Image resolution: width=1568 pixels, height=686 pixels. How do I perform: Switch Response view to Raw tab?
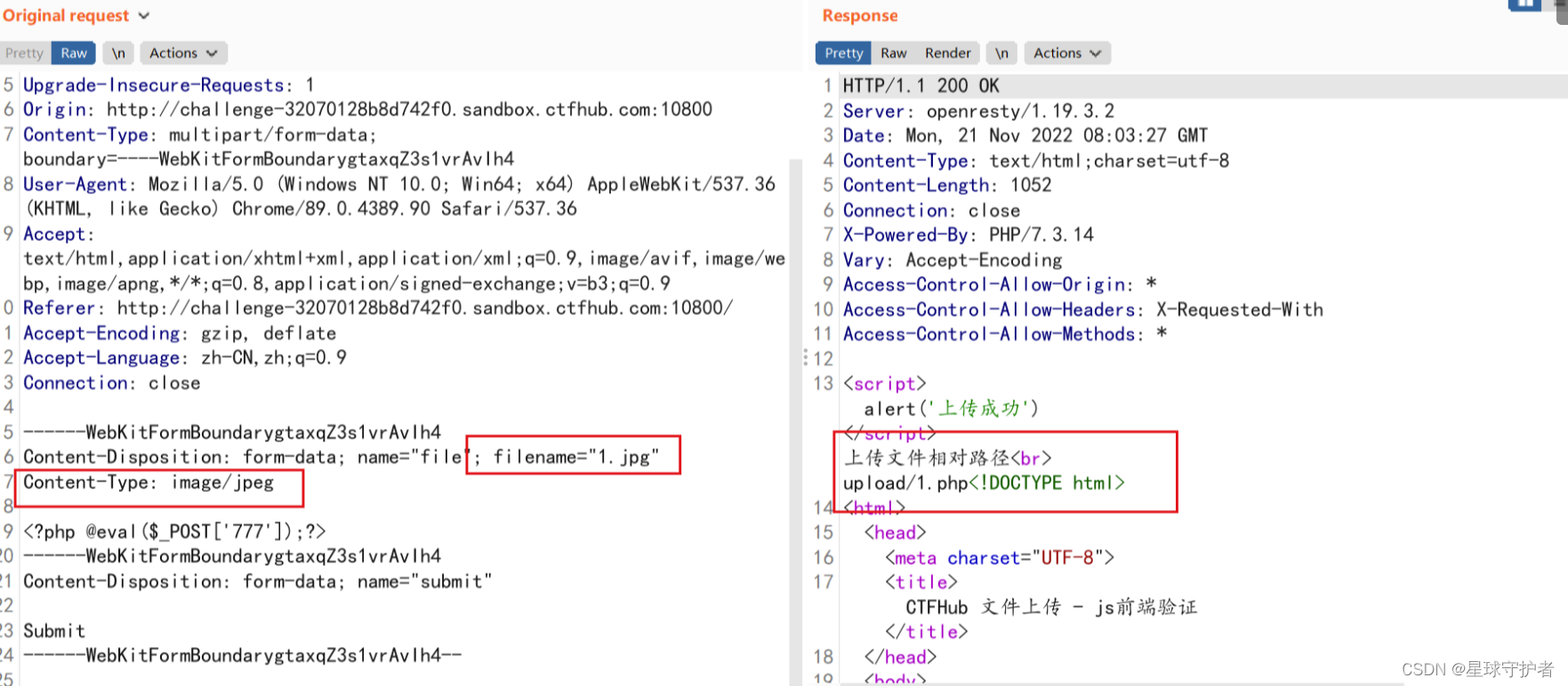pos(893,53)
